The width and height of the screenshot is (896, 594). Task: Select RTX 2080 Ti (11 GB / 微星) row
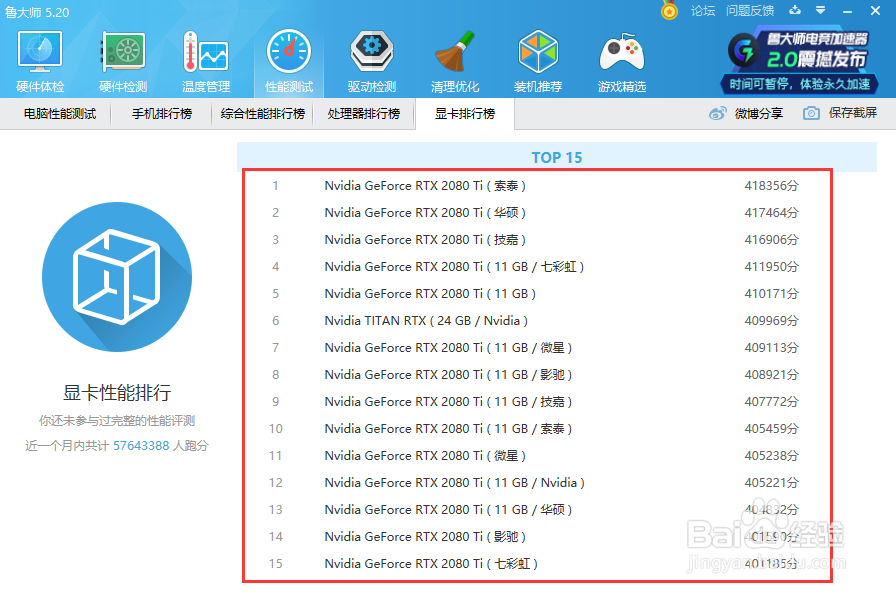tap(537, 347)
